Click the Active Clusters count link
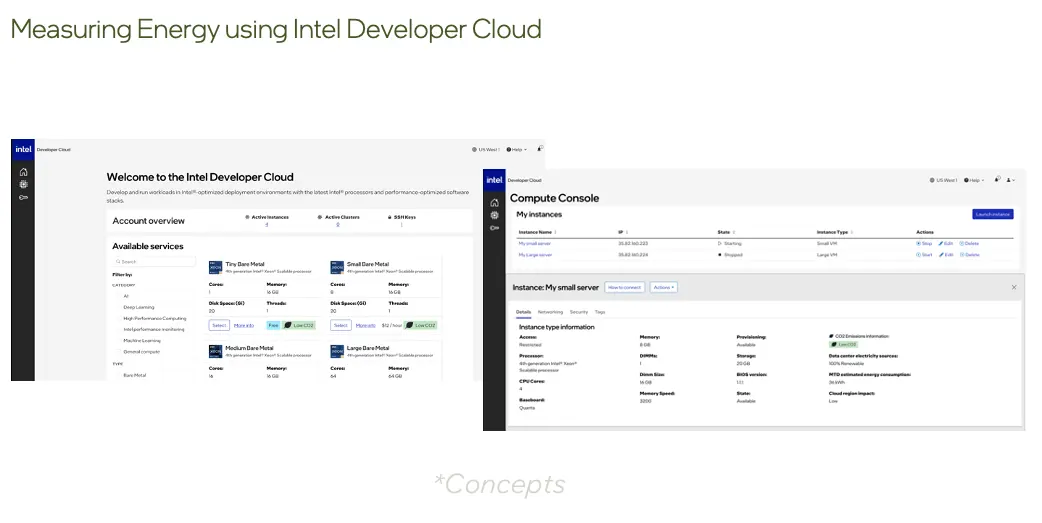The height and width of the screenshot is (523, 1042). click(338, 225)
